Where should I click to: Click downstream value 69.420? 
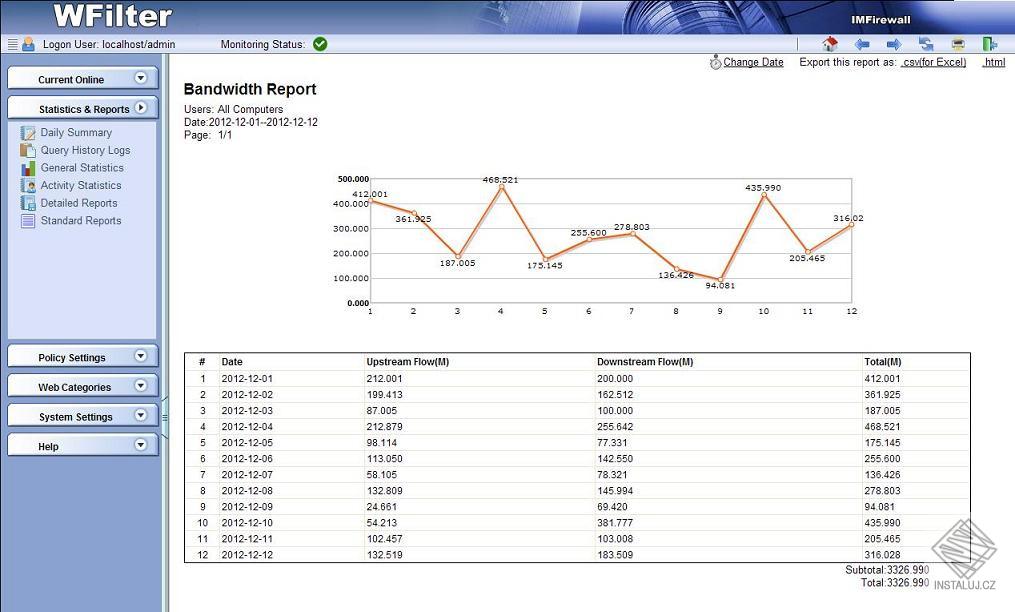[x=612, y=507]
